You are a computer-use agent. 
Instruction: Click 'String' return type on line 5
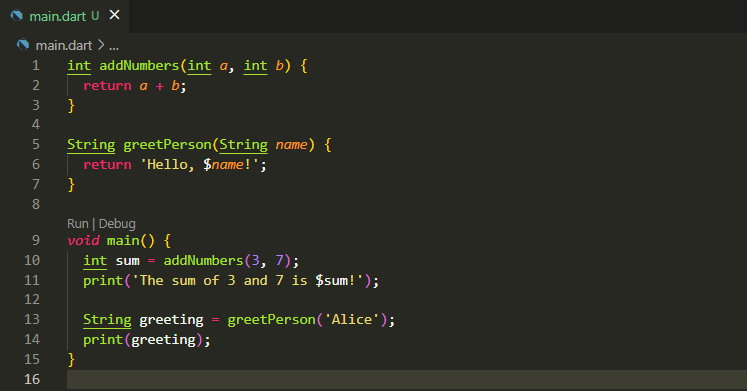click(x=91, y=144)
